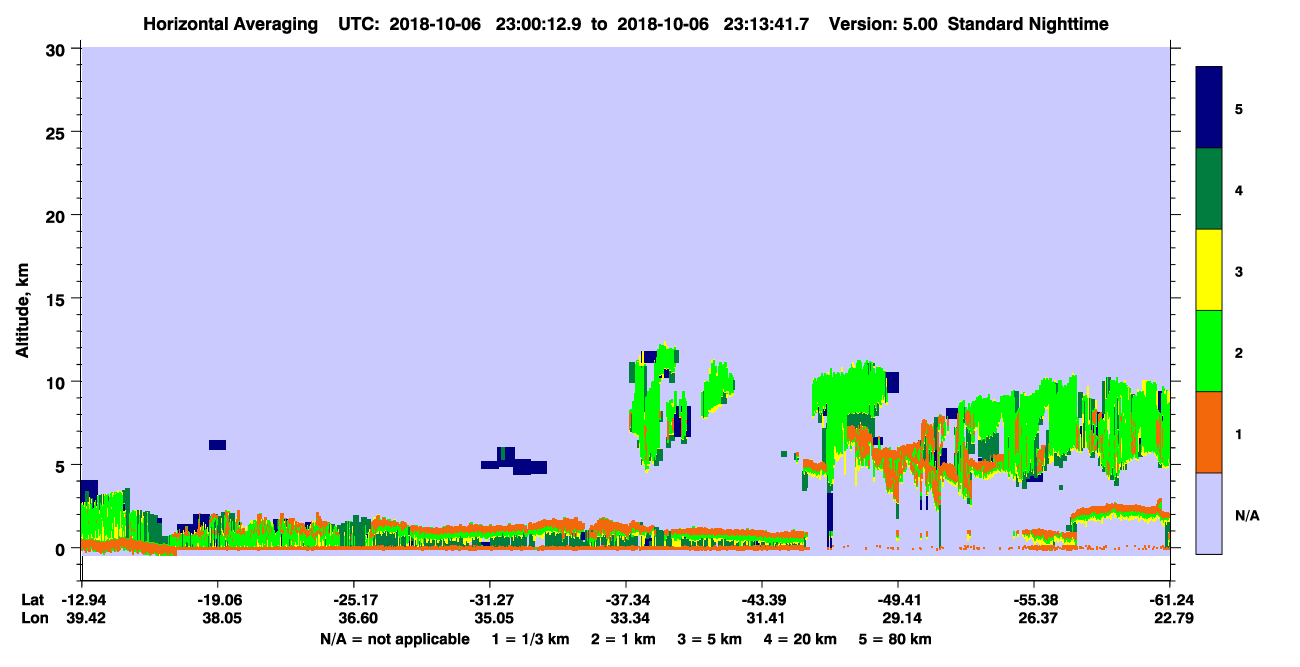Click the '2 = 1 km' legend text
The width and height of the screenshot is (1300, 667).
tap(623, 639)
